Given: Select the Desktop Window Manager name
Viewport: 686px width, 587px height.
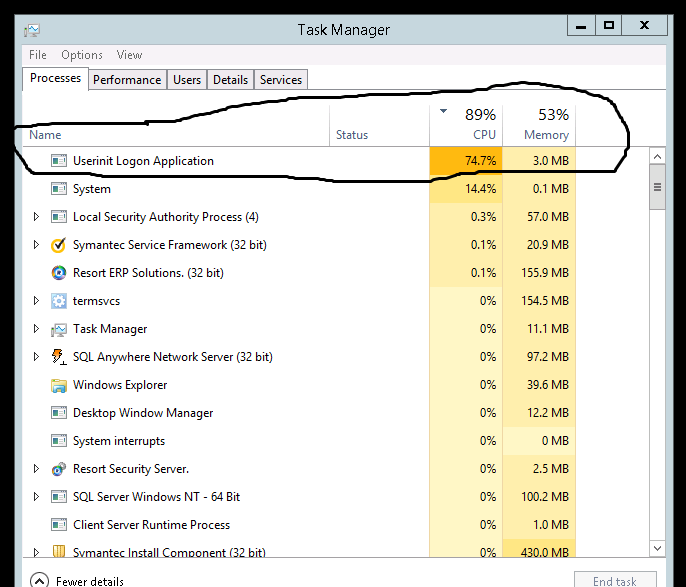Looking at the screenshot, I should [x=143, y=413].
